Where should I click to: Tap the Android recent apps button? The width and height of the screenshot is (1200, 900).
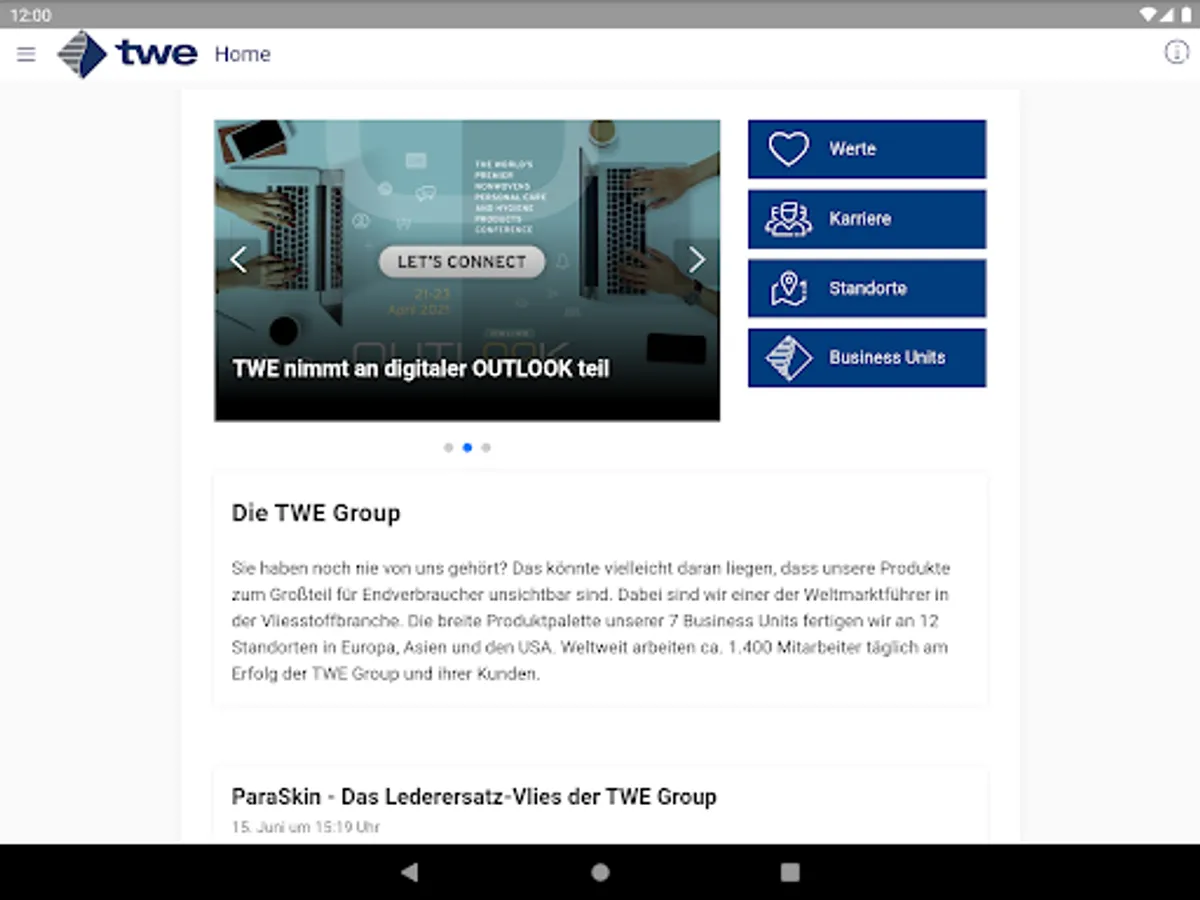pos(790,872)
